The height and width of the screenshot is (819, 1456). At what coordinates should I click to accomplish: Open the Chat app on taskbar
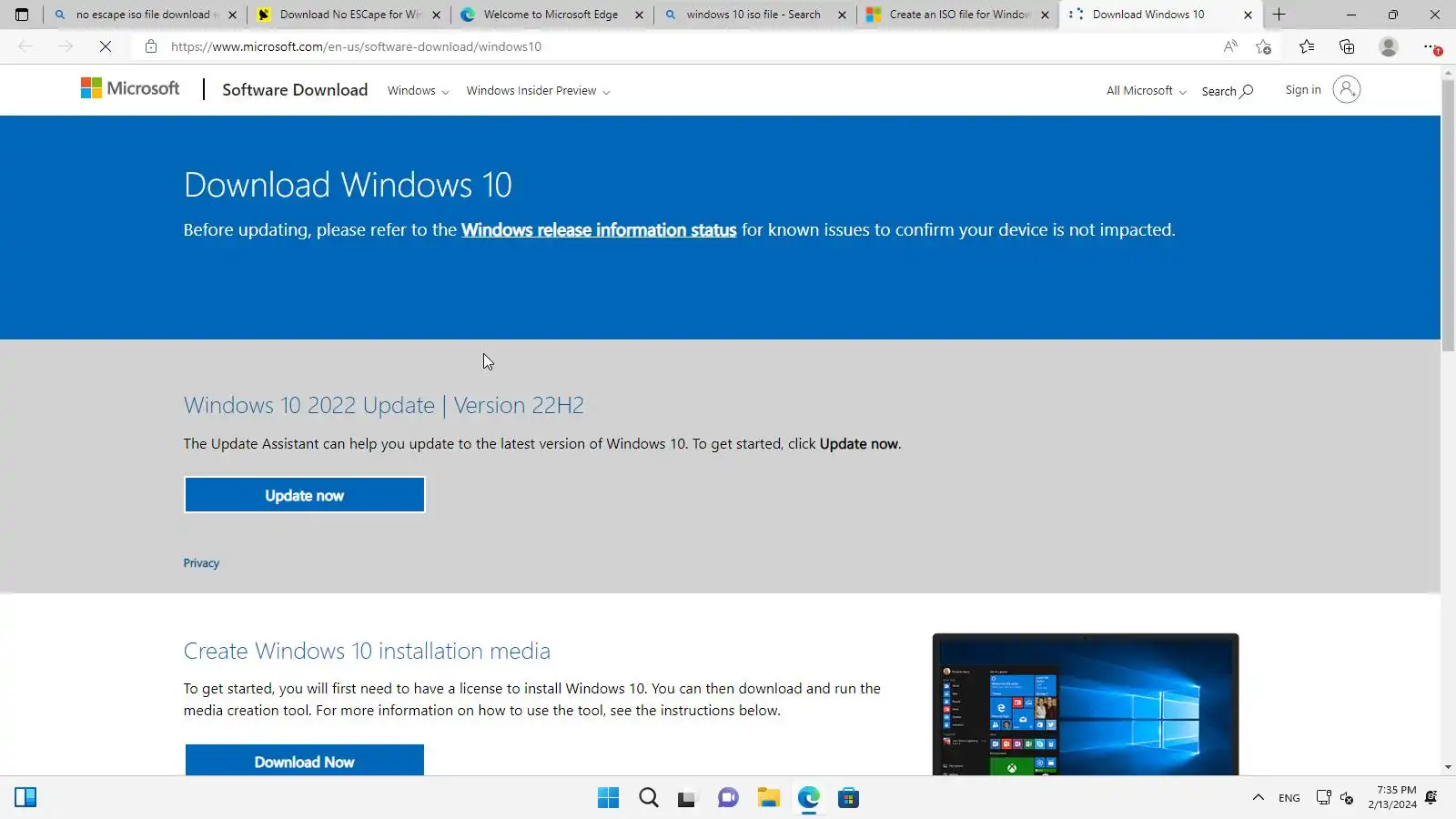click(x=728, y=798)
